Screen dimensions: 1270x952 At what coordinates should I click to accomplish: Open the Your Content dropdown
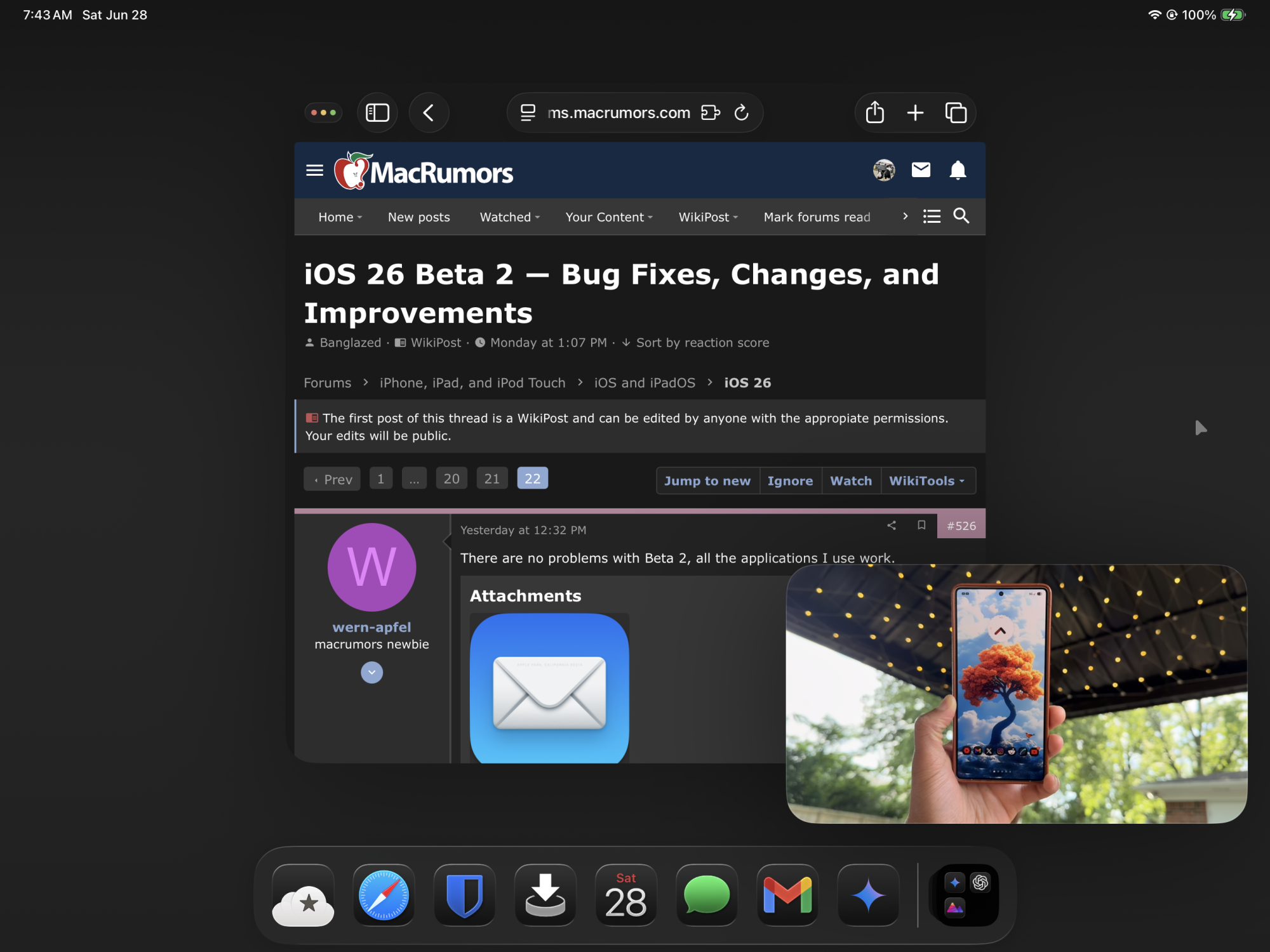(x=608, y=217)
